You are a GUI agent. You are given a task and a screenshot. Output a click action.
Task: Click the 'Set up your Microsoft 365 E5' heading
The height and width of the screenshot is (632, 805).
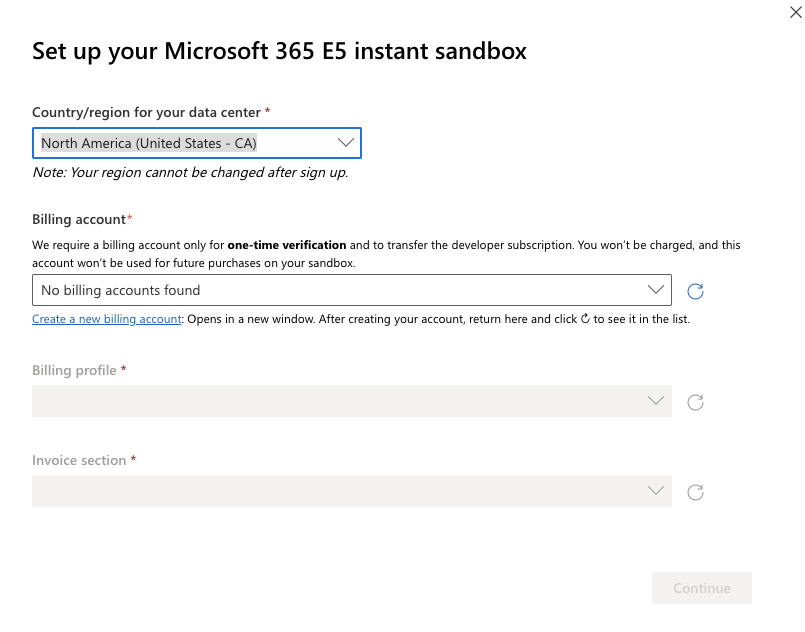pos(279,51)
